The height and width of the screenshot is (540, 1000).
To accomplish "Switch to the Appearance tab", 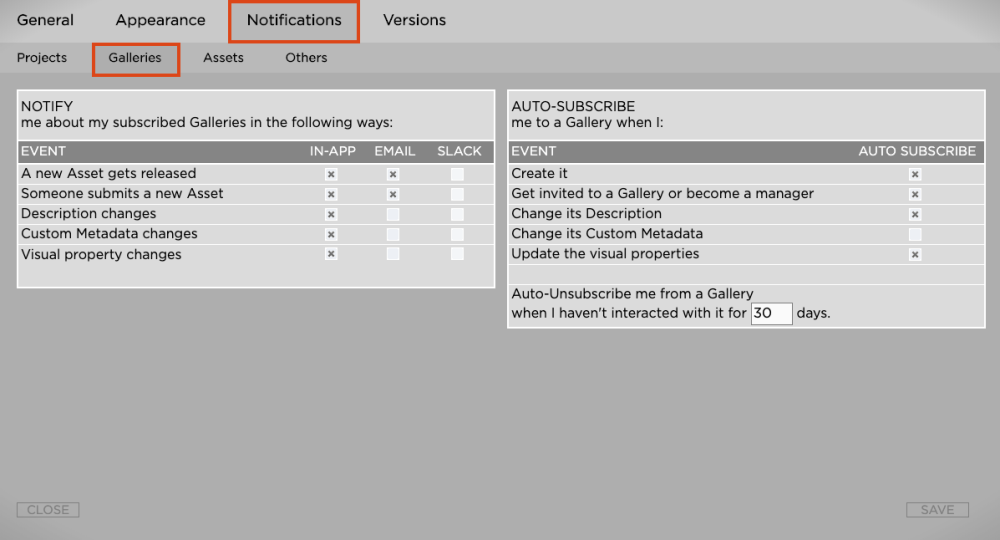I will [160, 20].
